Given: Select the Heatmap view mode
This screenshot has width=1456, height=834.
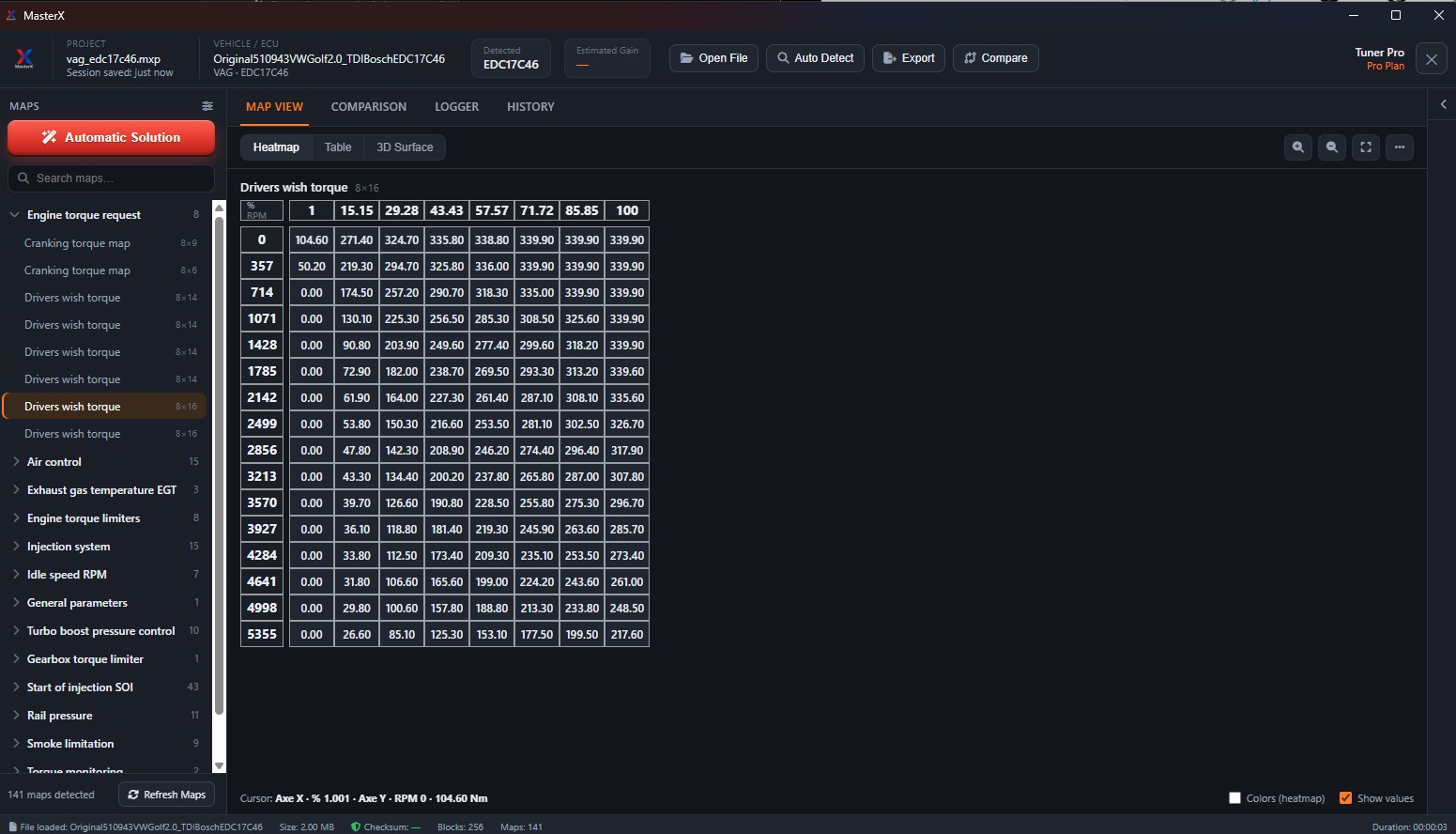Looking at the screenshot, I should coord(276,147).
